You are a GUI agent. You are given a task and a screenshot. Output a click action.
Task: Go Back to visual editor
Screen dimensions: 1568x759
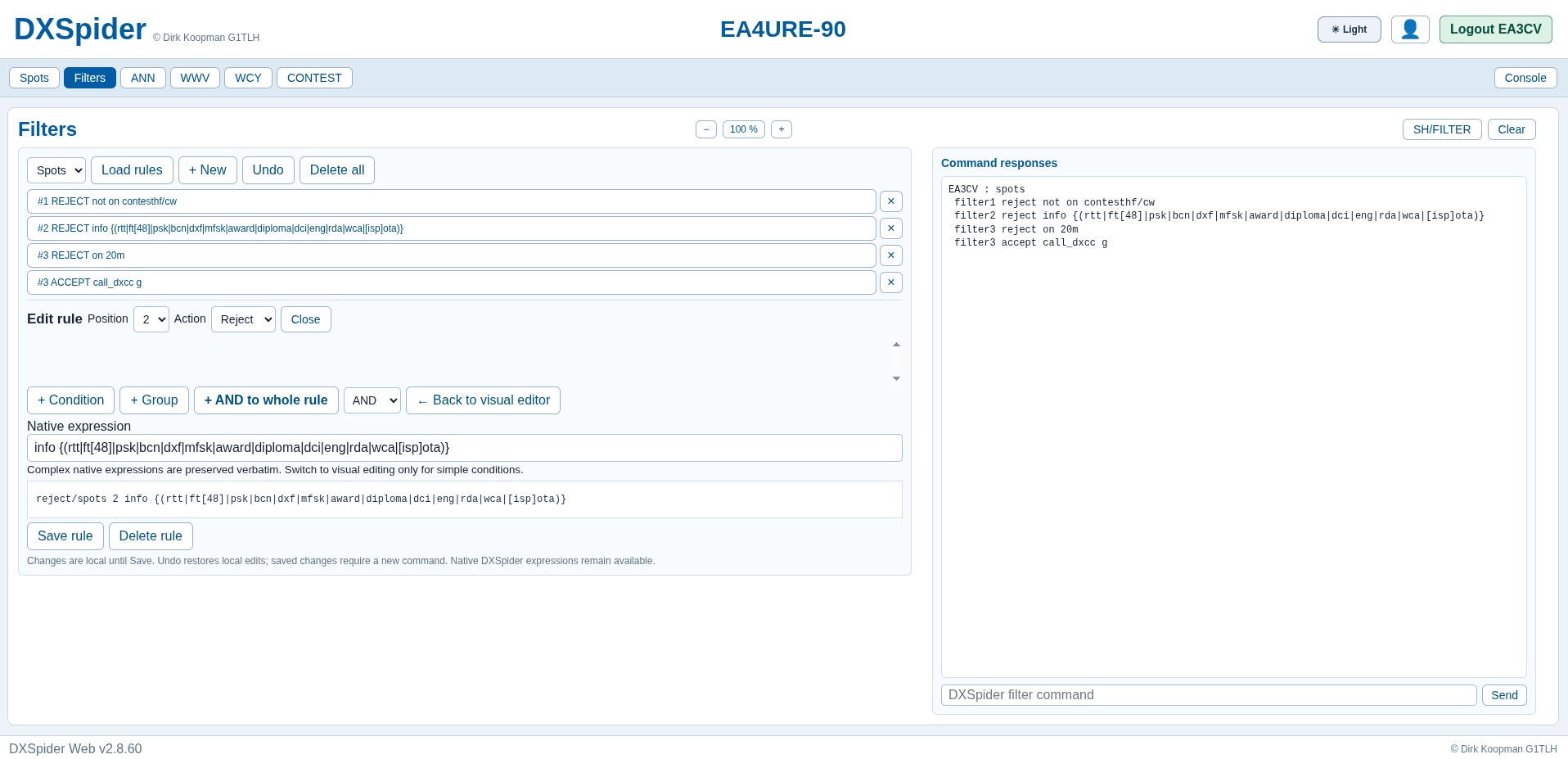coord(483,400)
